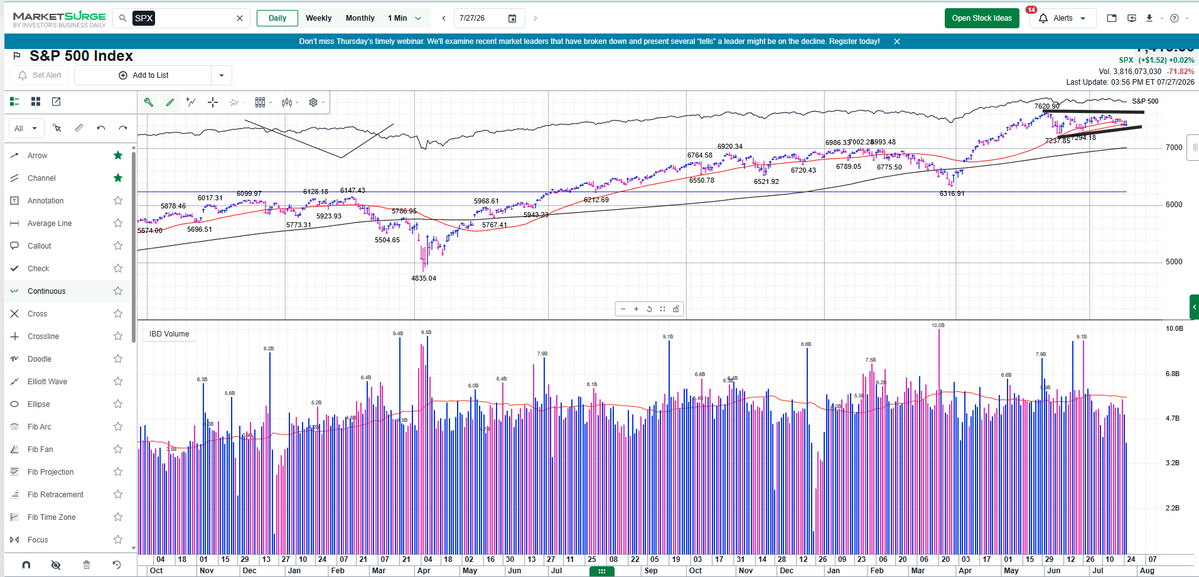Click the green pencil drawing mode icon
1199x577 pixels.
[x=170, y=102]
